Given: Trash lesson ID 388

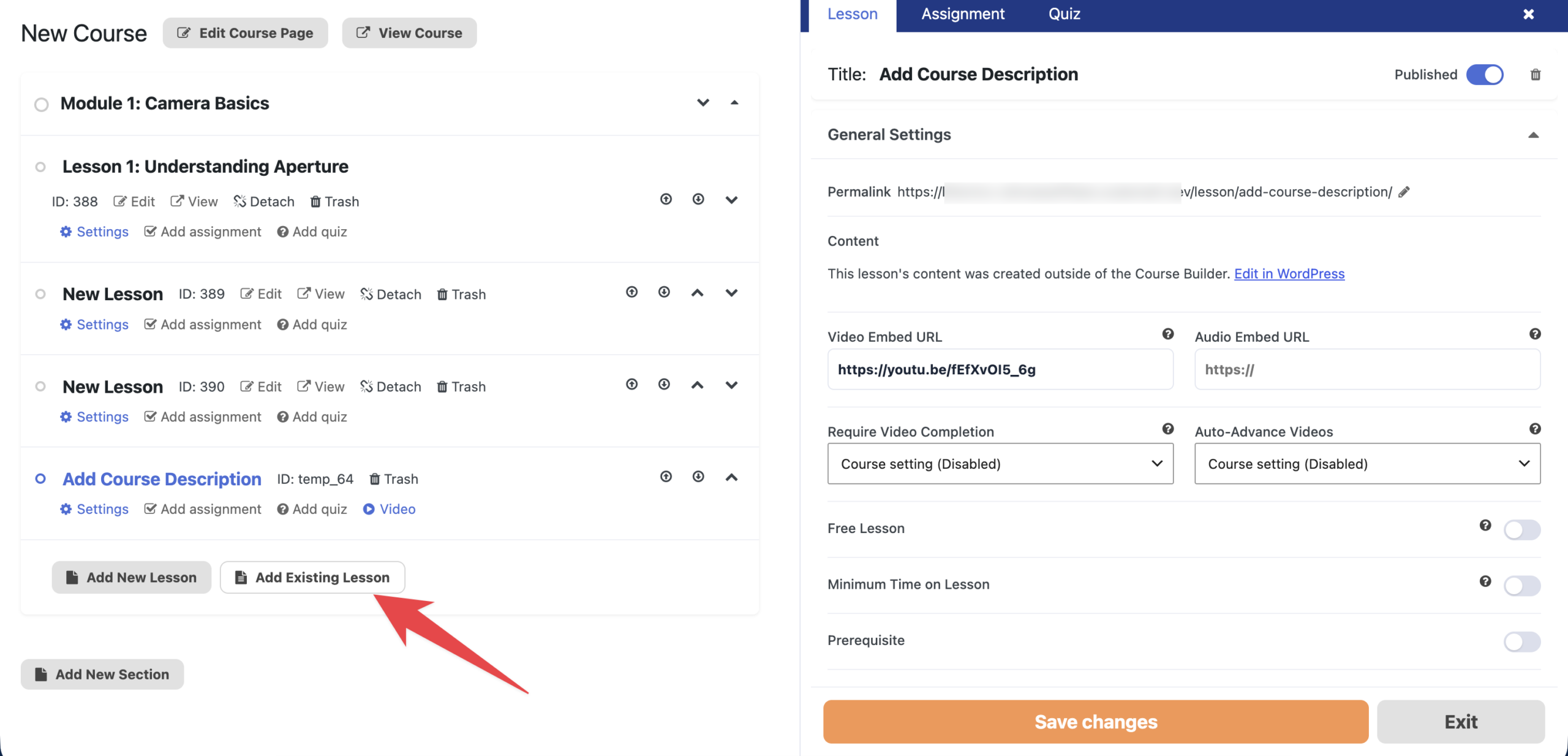Looking at the screenshot, I should pos(334,202).
